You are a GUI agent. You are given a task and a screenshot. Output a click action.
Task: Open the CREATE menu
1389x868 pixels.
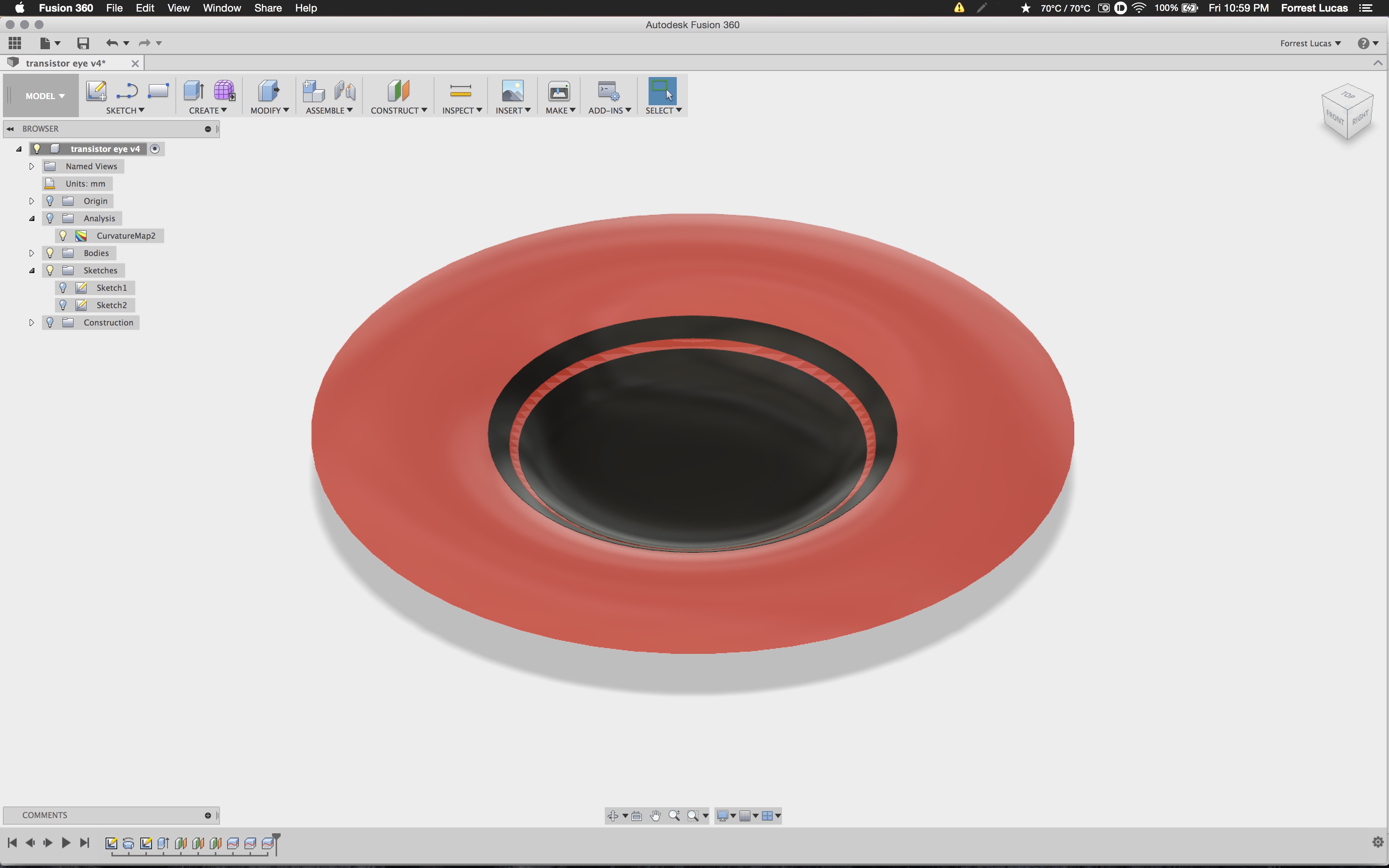pyautogui.click(x=208, y=110)
